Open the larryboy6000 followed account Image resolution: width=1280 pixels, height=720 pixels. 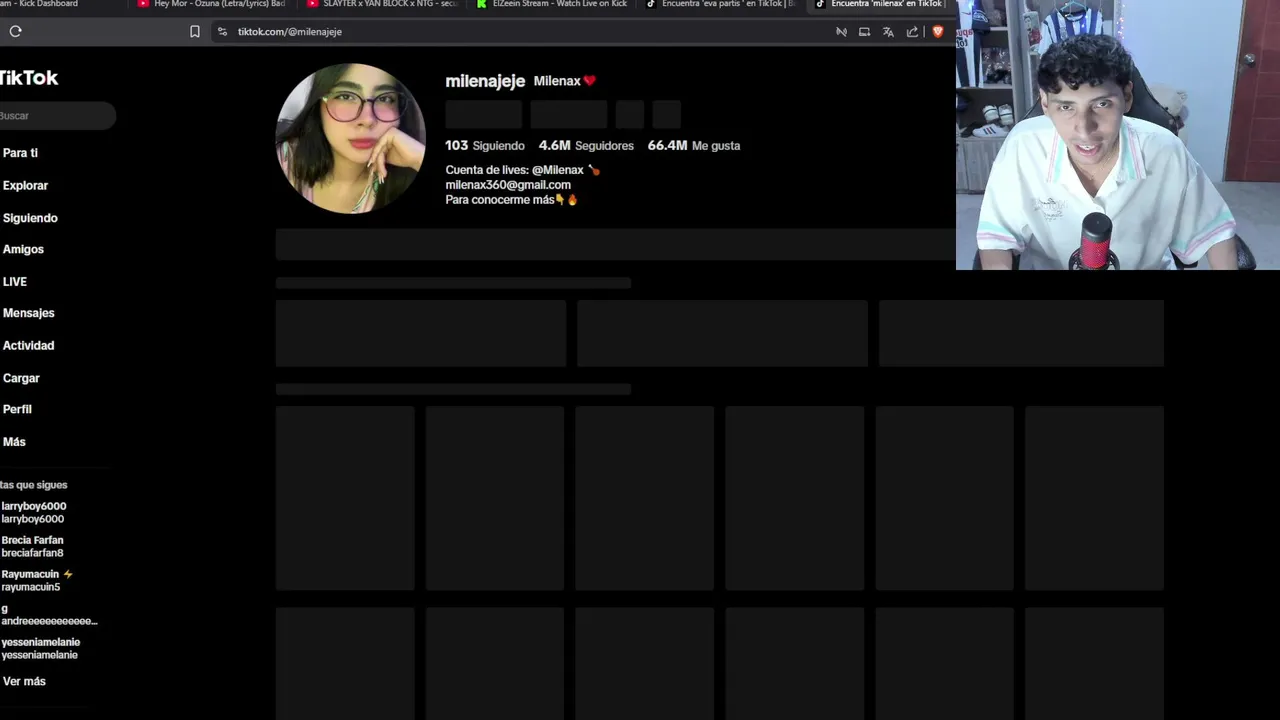point(34,512)
